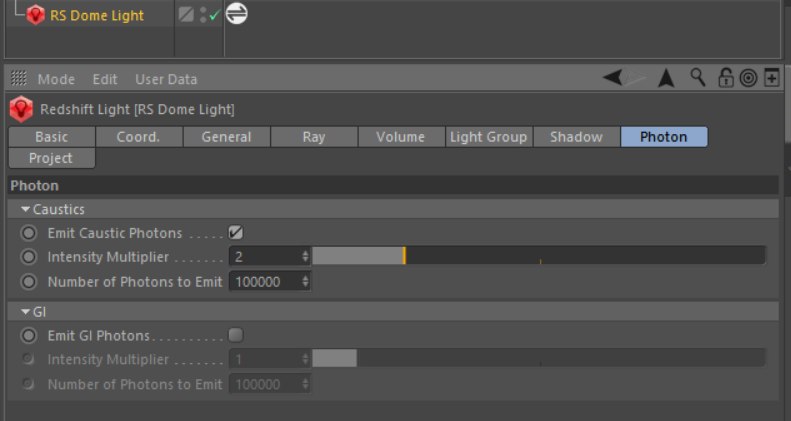The width and height of the screenshot is (791, 421).
Task: Click the Emit Caustic Photons label
Action: (115, 233)
